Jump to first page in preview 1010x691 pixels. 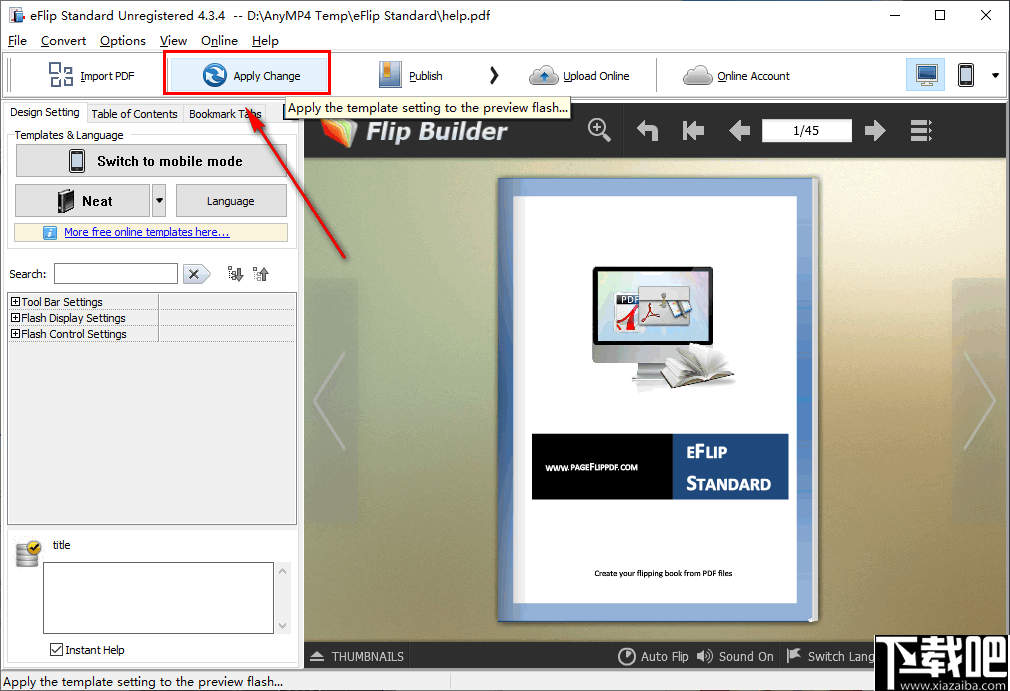(x=693, y=131)
